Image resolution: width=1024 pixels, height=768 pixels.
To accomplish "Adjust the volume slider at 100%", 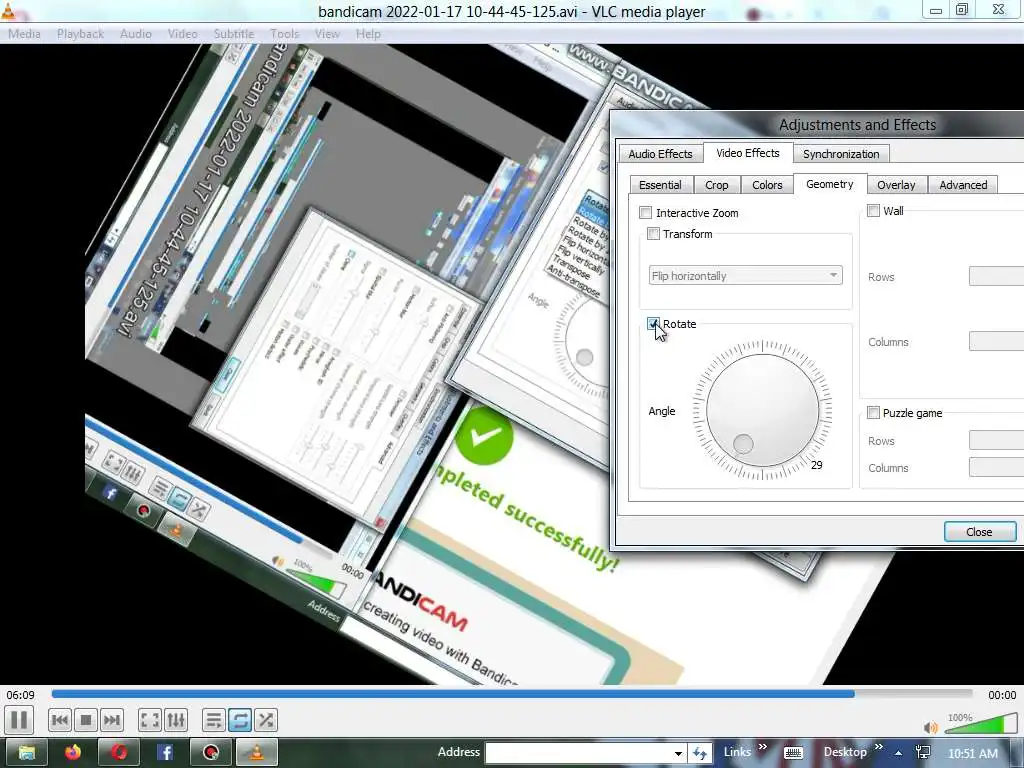I will point(980,724).
